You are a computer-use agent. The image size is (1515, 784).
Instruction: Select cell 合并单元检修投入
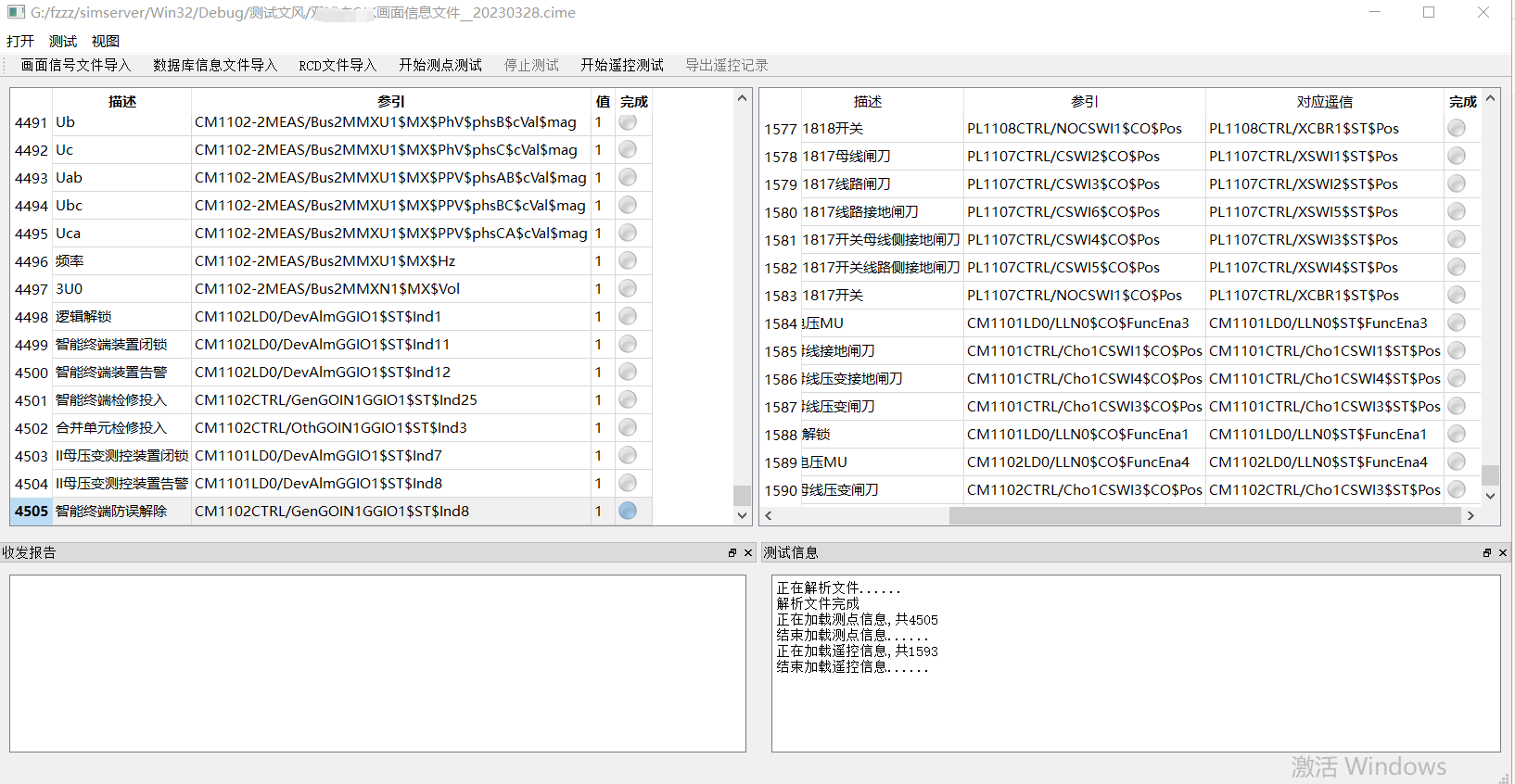click(x=121, y=428)
